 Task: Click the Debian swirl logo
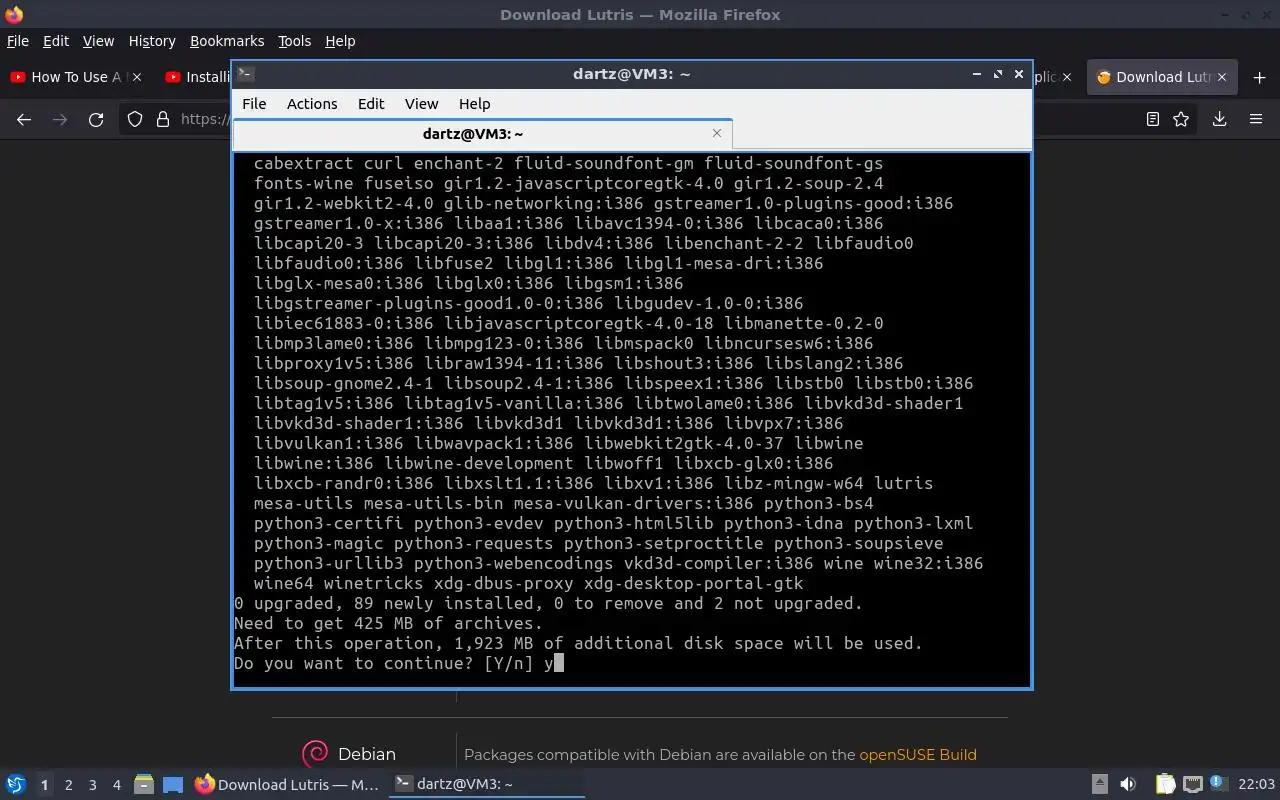pyautogui.click(x=315, y=754)
